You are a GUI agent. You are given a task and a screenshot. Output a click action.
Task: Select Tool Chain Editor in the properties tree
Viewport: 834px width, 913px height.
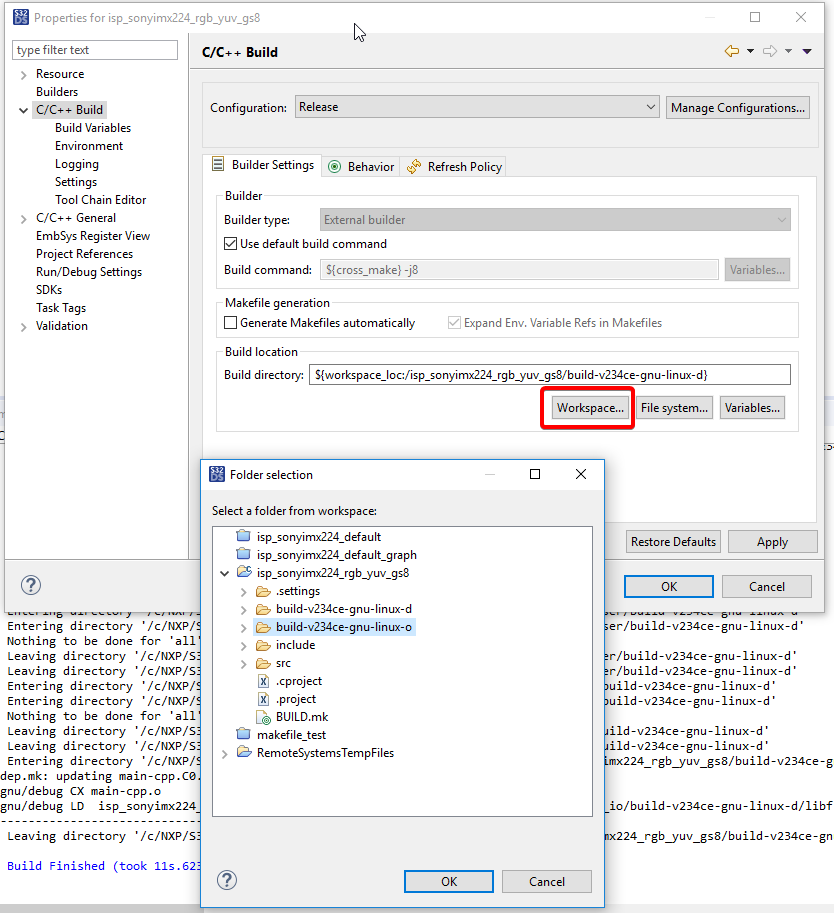click(100, 200)
